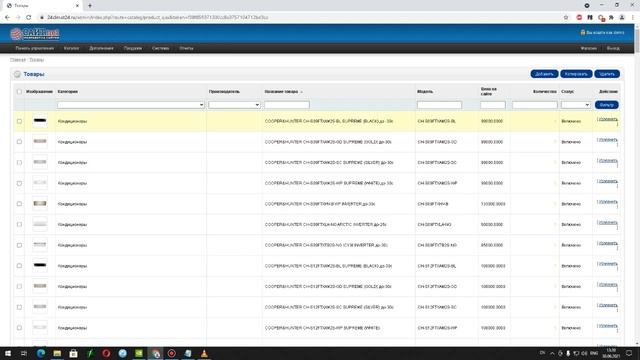Image resolution: width=640 pixels, height=360 pixels.
Task: Open the red adblock extension icon
Action: (579, 18)
